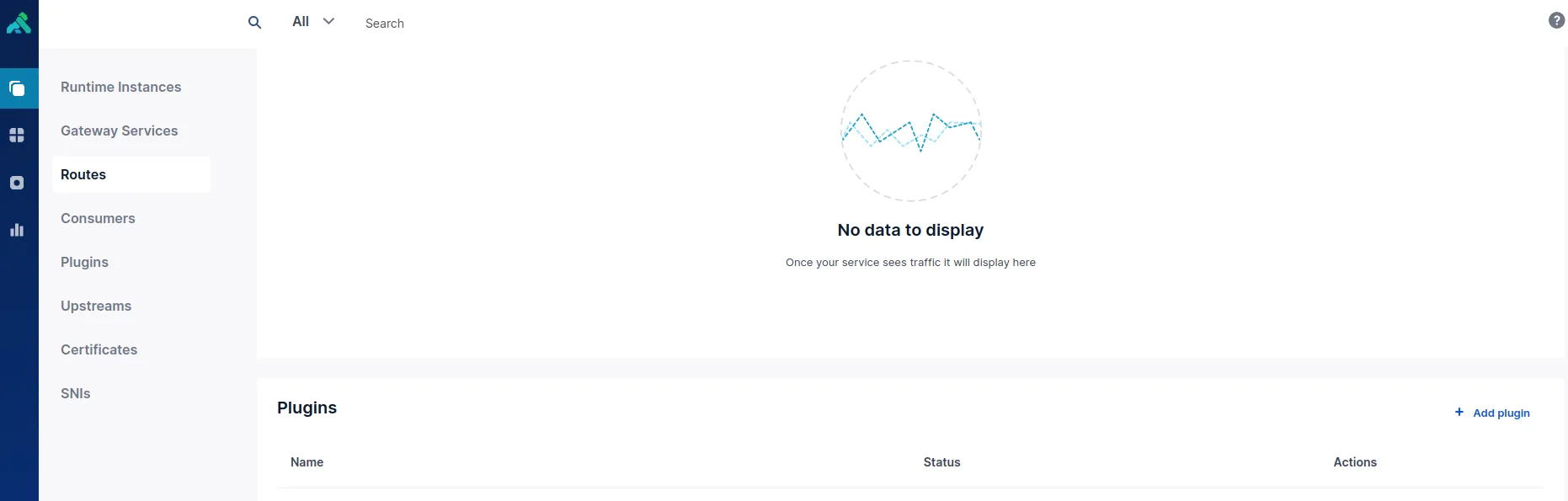Go to Runtime Instances
The image size is (1568, 501).
(120, 87)
